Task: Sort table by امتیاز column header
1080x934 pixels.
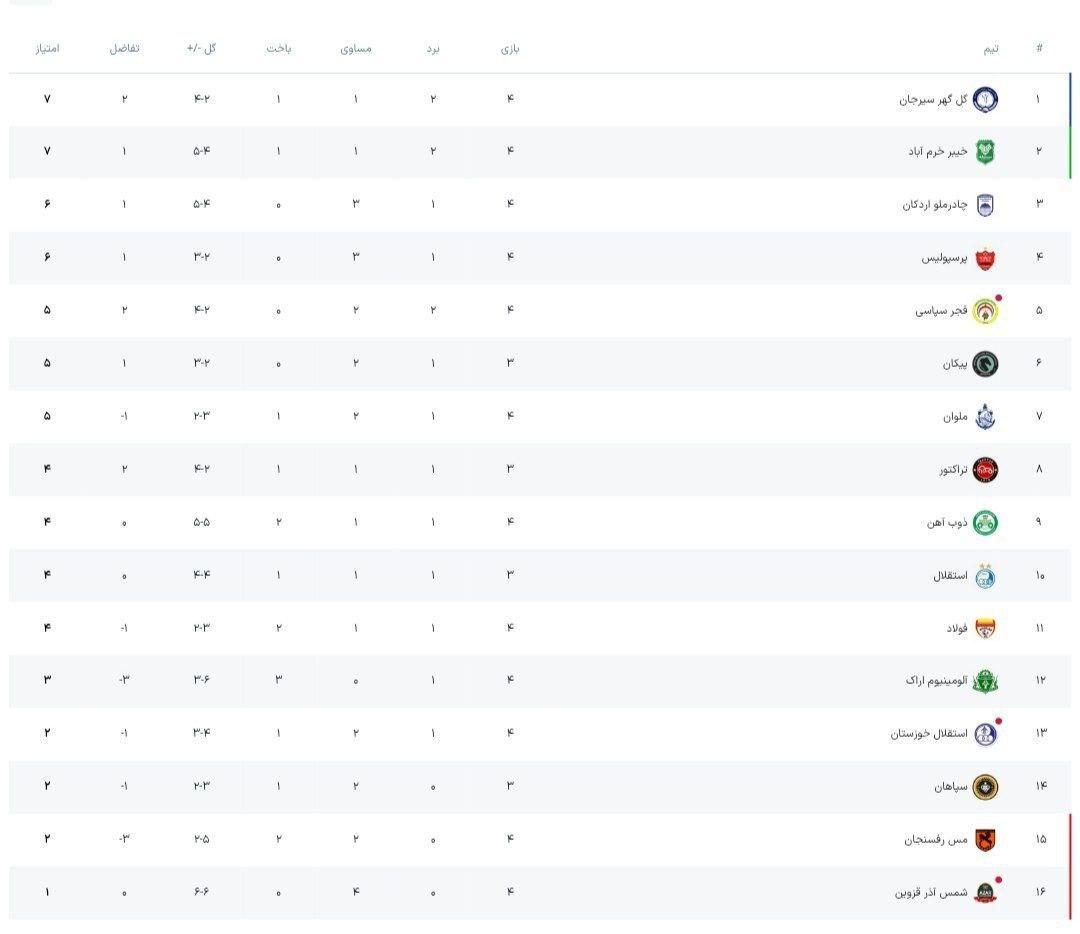Action: [47, 48]
